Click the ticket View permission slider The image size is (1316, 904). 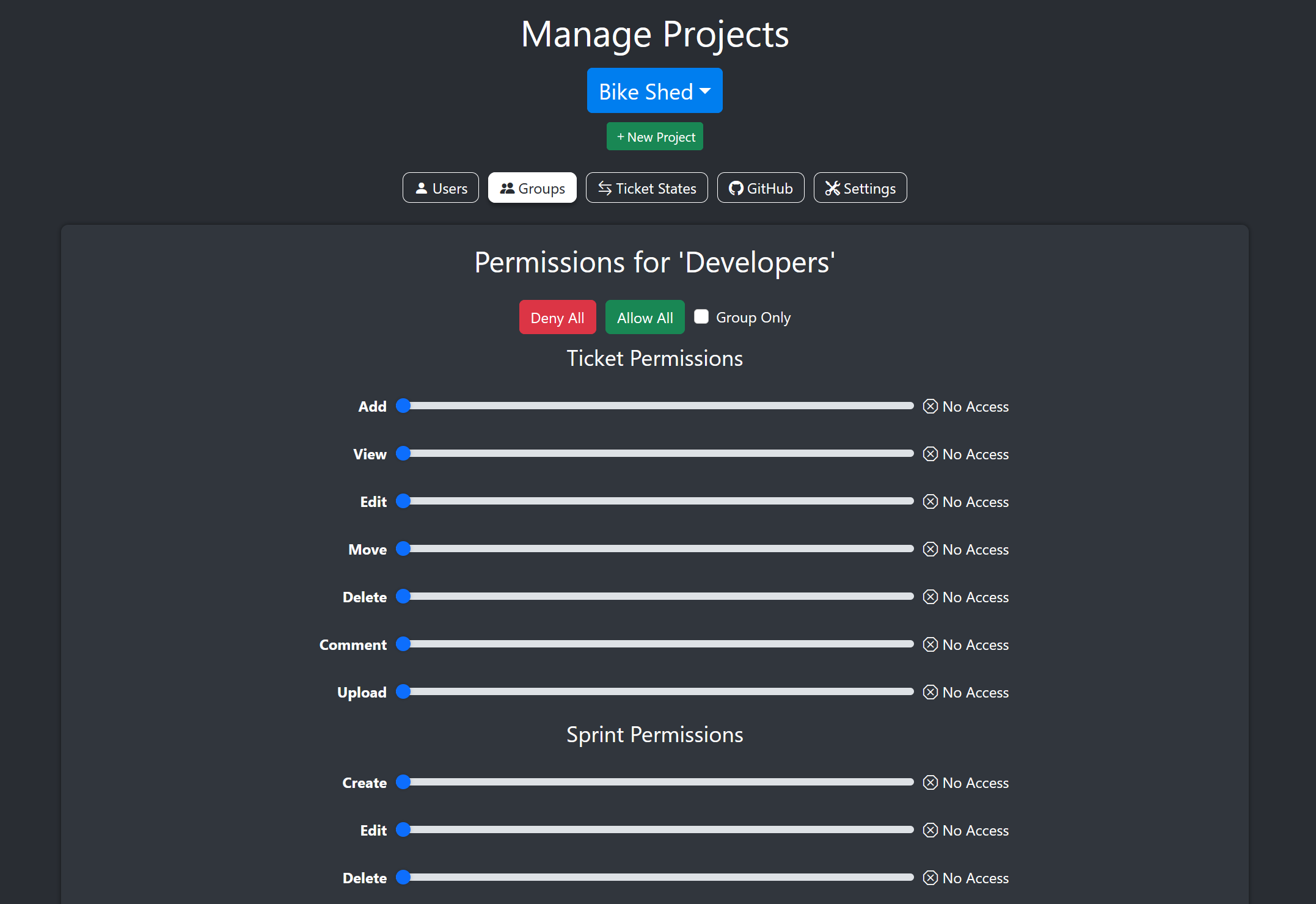(x=655, y=454)
